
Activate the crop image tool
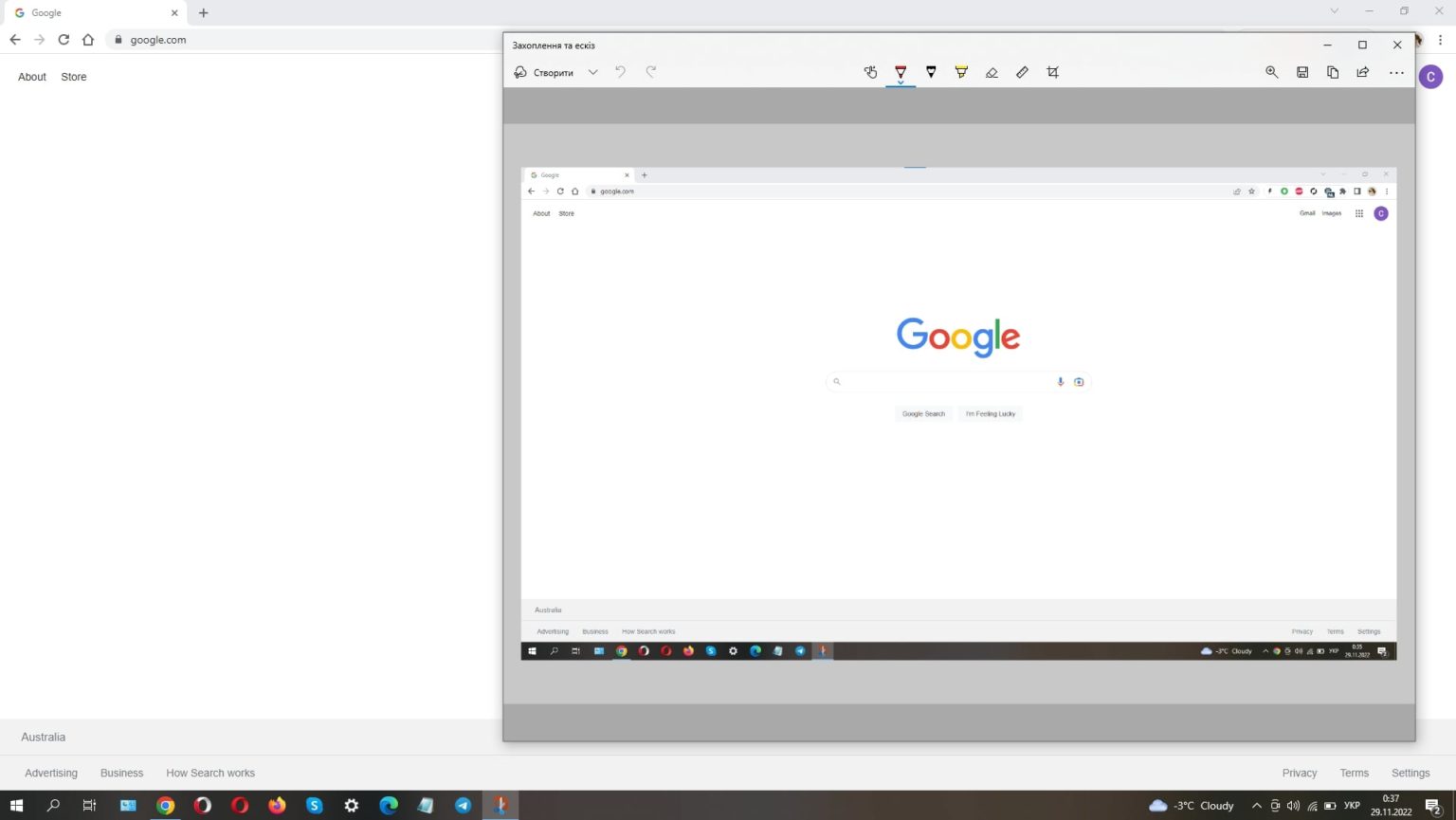pos(1052,72)
